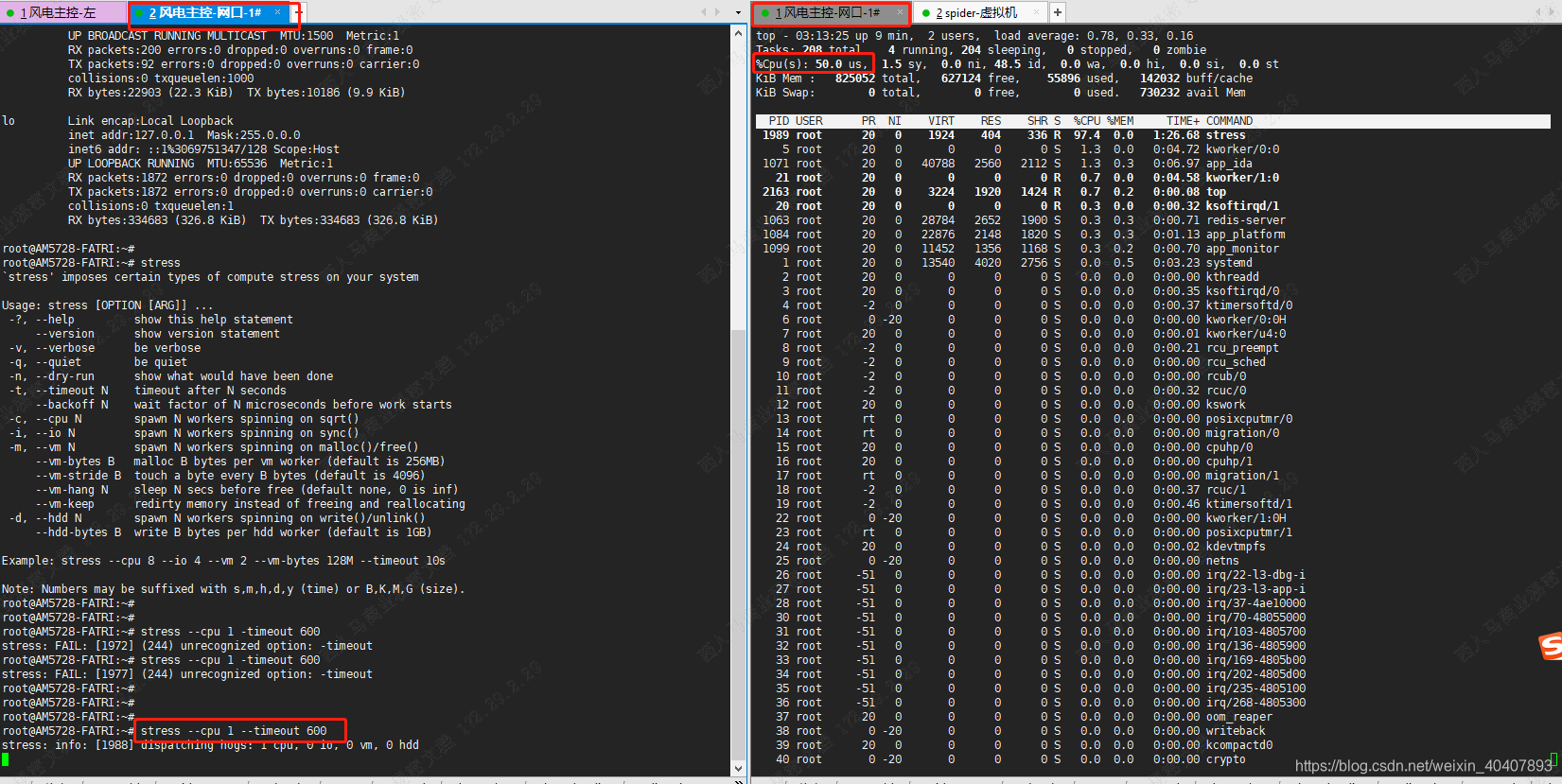1562x784 pixels.
Task: Click the 'KiB Swap:' line in top
Action: point(1001,93)
